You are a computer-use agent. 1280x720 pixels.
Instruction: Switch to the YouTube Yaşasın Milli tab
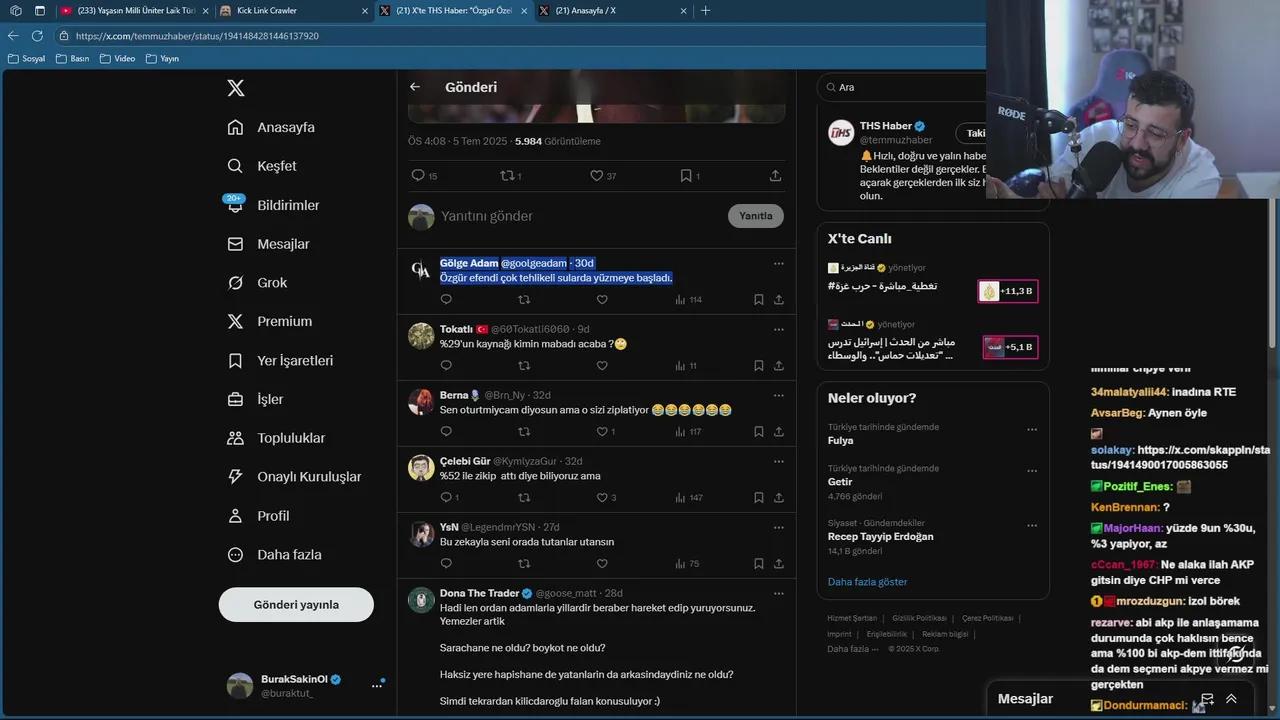click(x=135, y=10)
